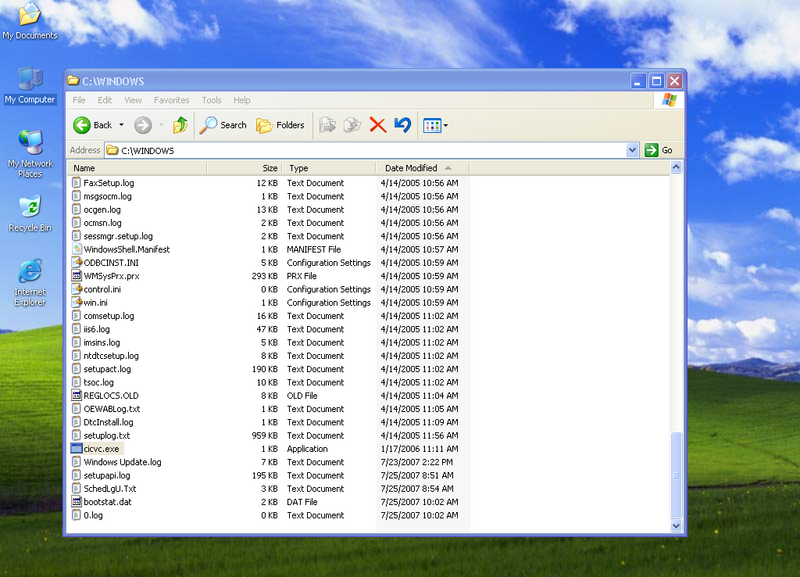Select the file named setupapi.log

[107, 475]
